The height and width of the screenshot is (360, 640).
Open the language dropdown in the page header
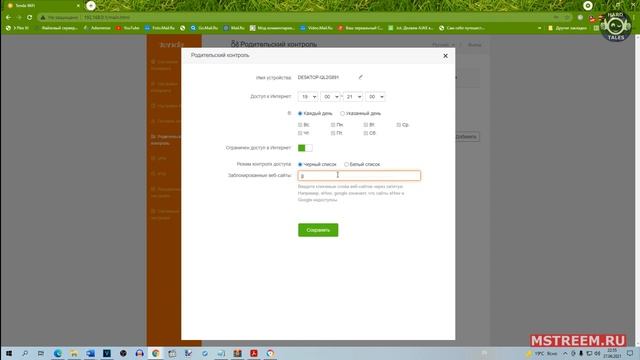[x=443, y=45]
